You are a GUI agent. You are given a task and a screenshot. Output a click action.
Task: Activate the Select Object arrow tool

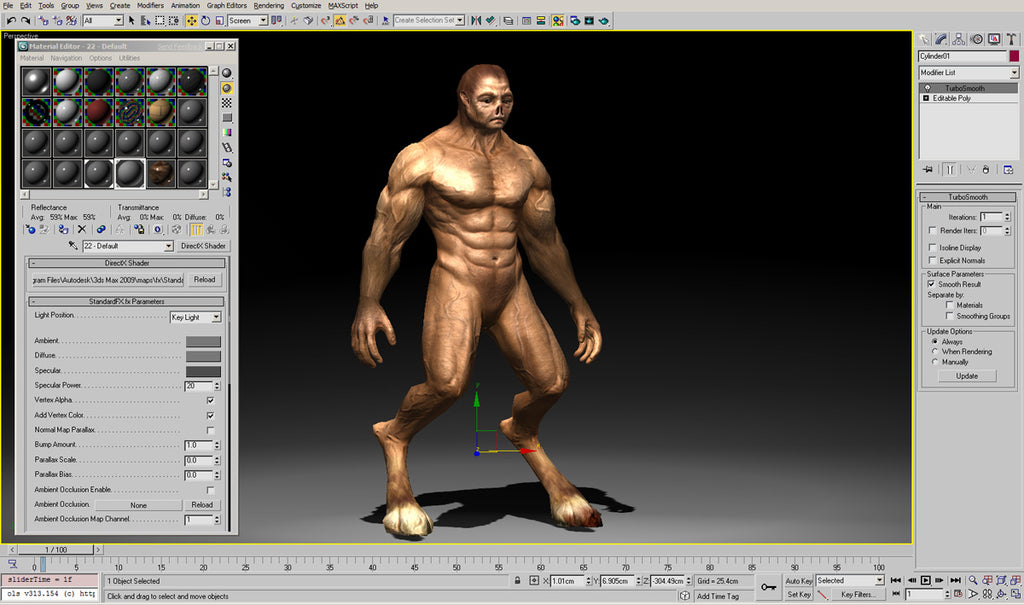pos(130,20)
